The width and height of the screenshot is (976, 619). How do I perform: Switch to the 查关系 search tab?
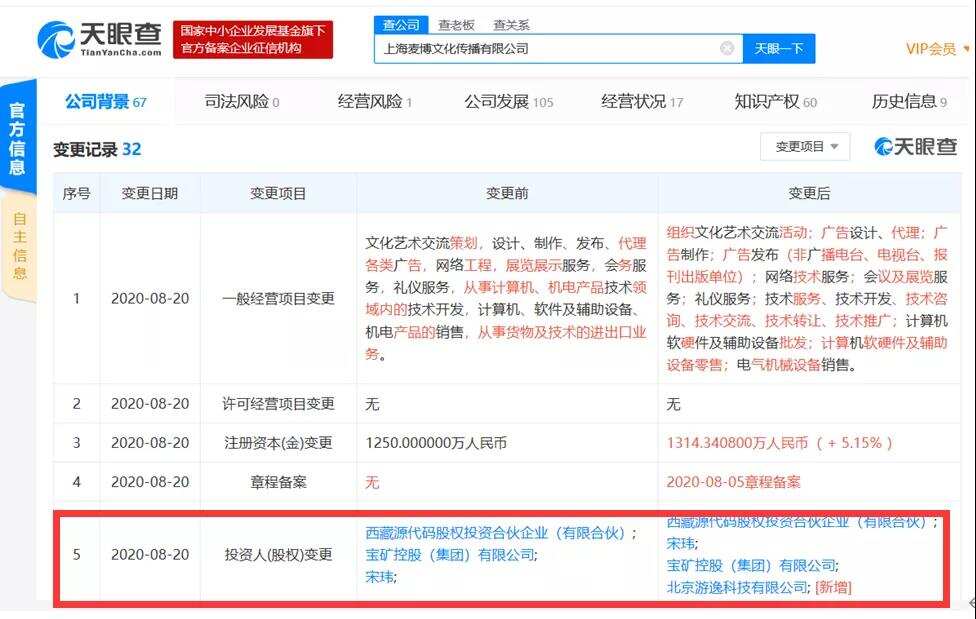(x=510, y=23)
